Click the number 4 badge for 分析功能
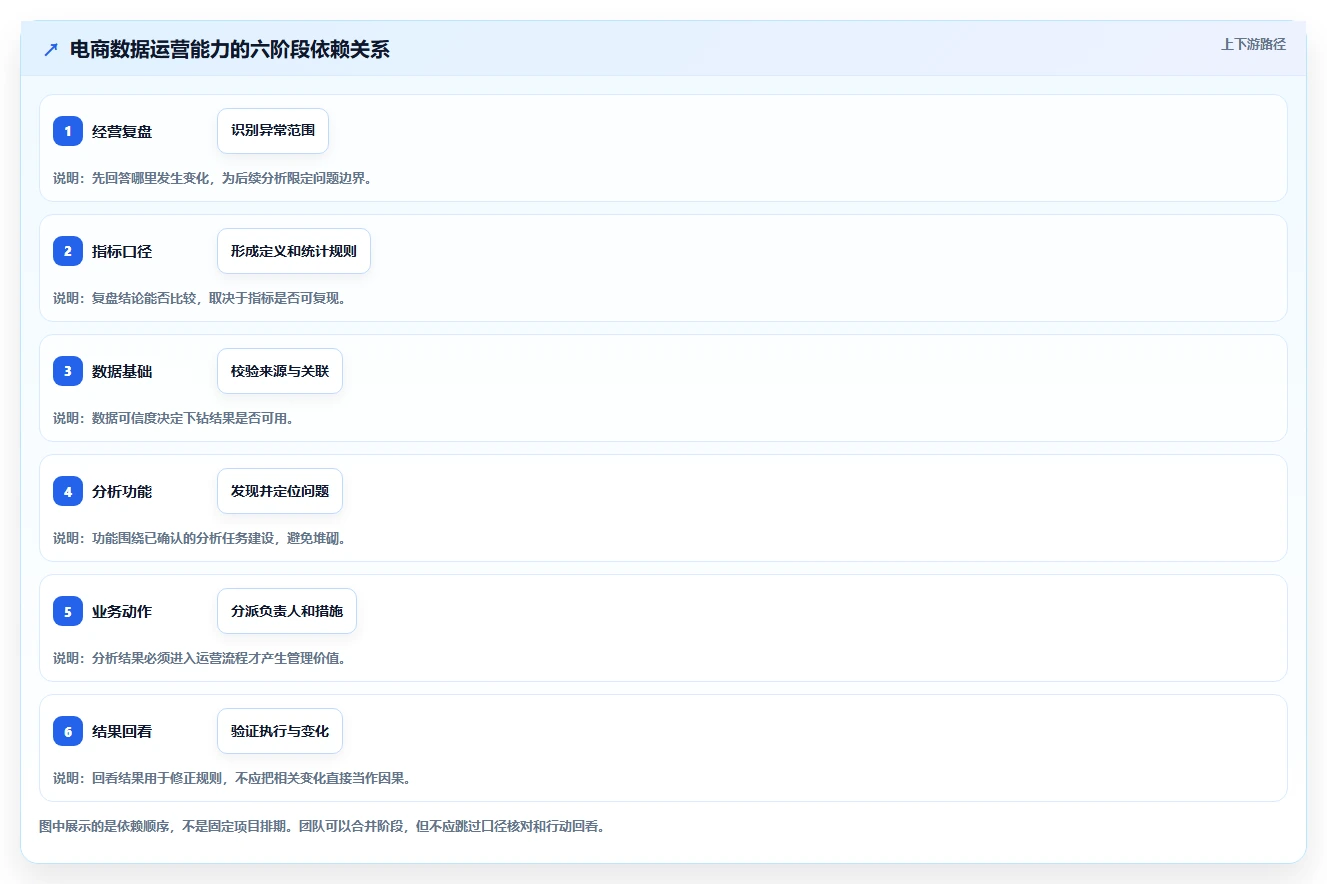The image size is (1327, 884). (x=68, y=491)
